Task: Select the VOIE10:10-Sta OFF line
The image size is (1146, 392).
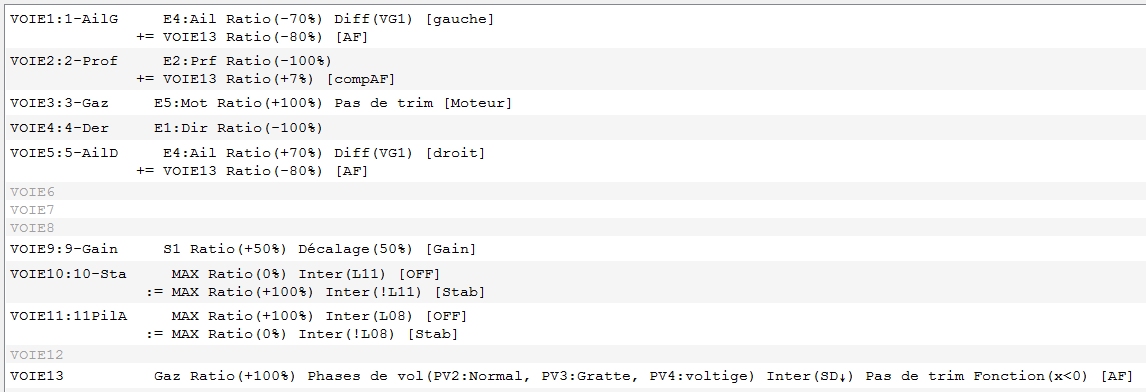Action: click(225, 274)
